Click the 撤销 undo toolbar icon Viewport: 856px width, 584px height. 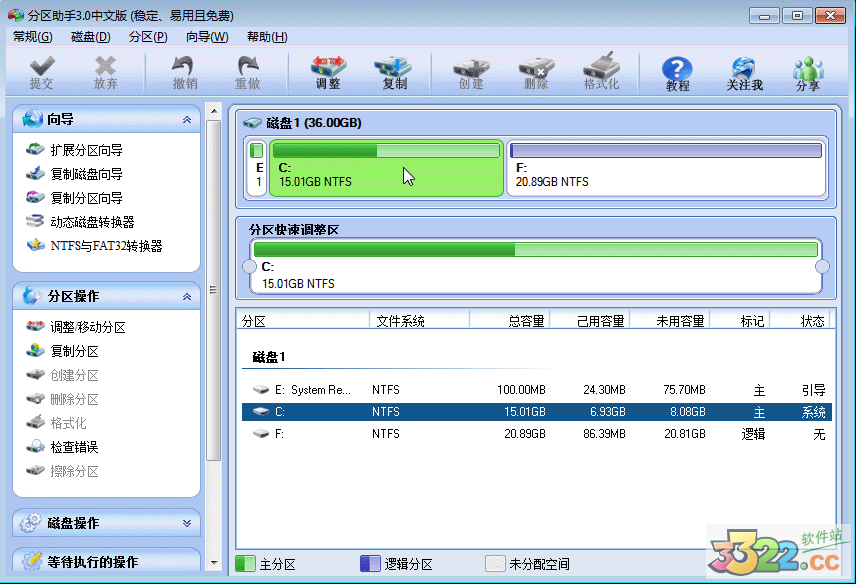pyautogui.click(x=184, y=72)
